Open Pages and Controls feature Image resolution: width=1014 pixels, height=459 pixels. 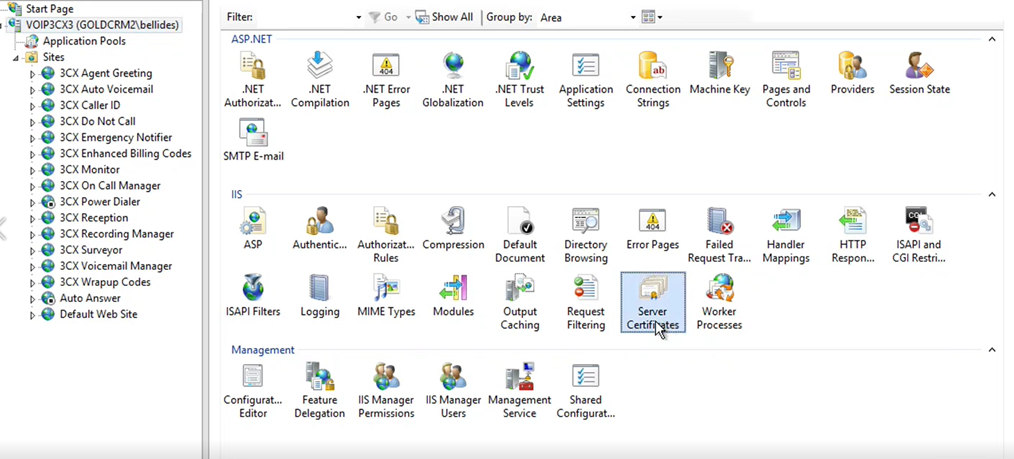click(786, 80)
